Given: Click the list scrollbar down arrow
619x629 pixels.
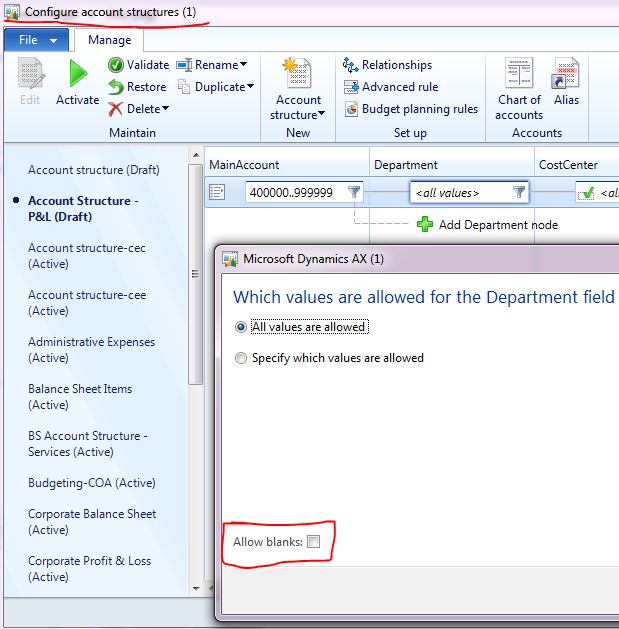Looking at the screenshot, I should coord(196,588).
